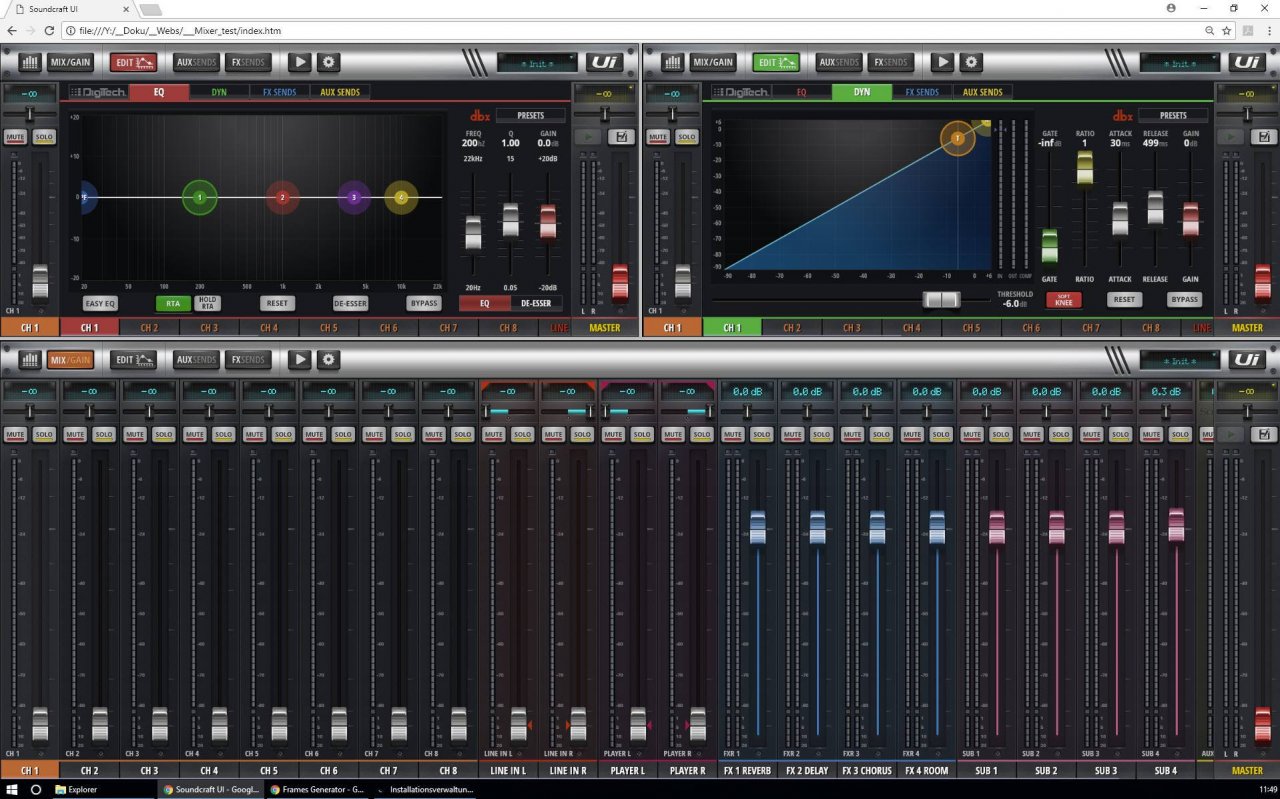Click DE-ESSER button below EQ graph
This screenshot has height=799, width=1280.
350,303
